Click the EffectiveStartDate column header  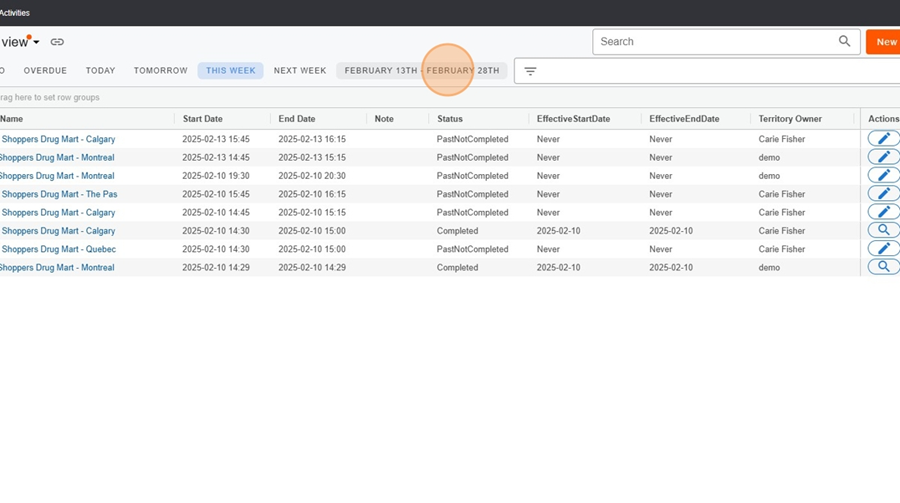[x=573, y=119]
